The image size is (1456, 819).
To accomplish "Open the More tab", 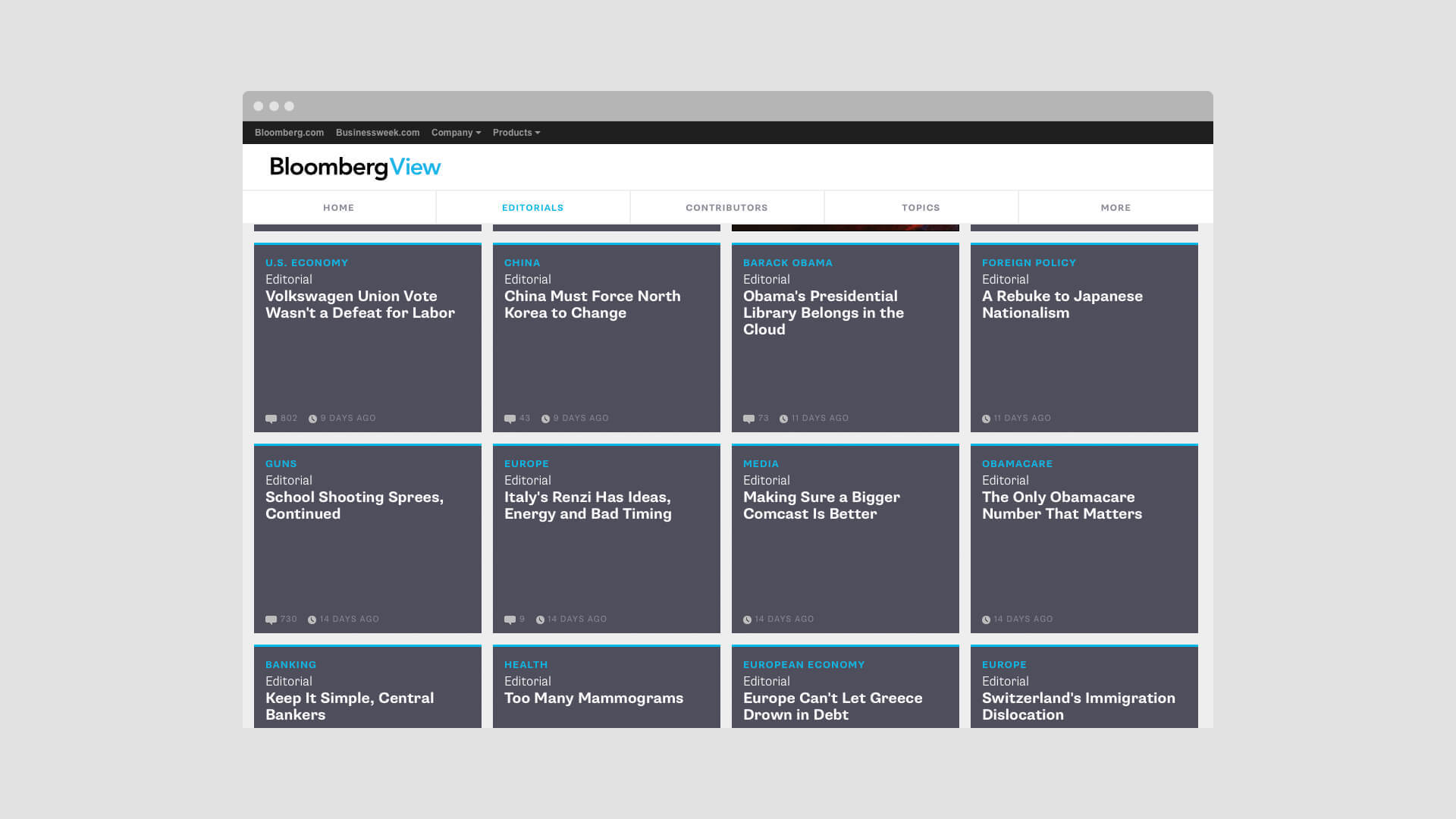I will pos(1116,208).
